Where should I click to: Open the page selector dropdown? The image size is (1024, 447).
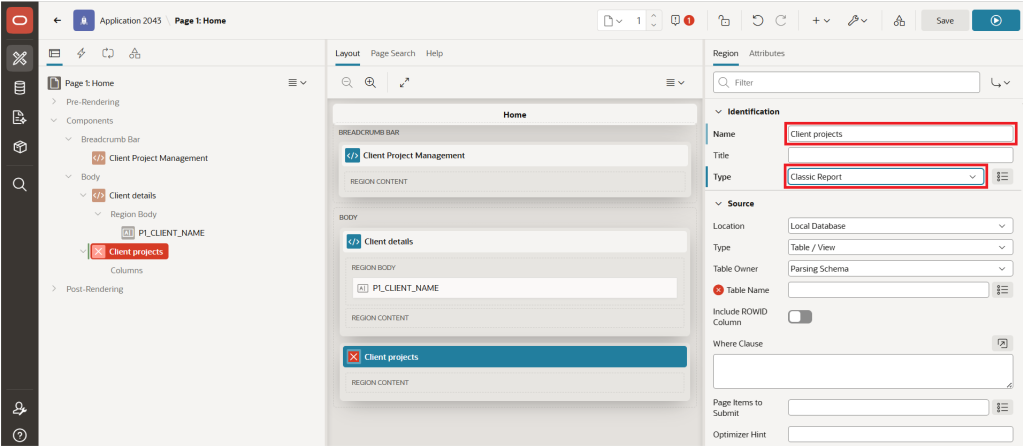[612, 20]
